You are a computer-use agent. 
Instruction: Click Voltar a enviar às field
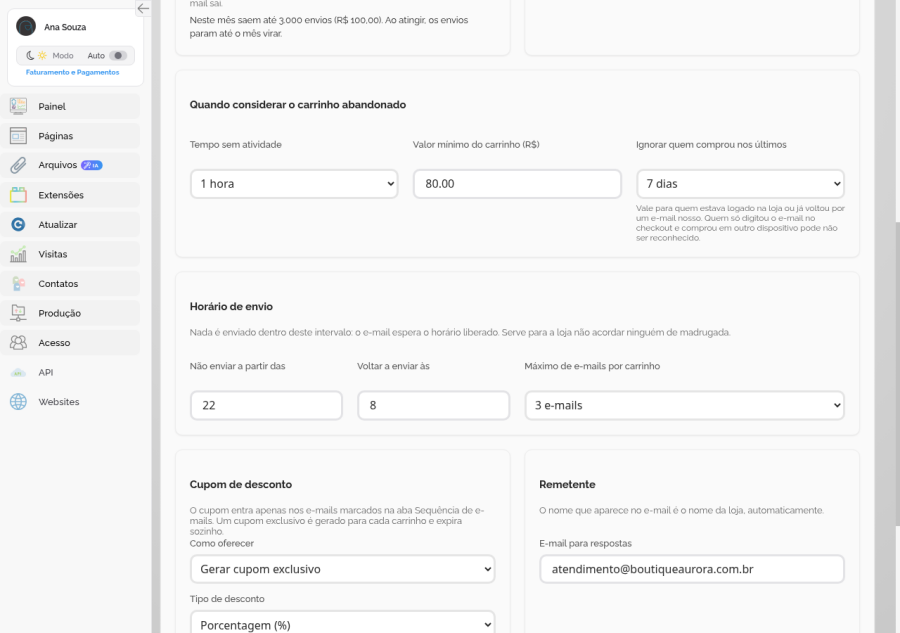433,405
